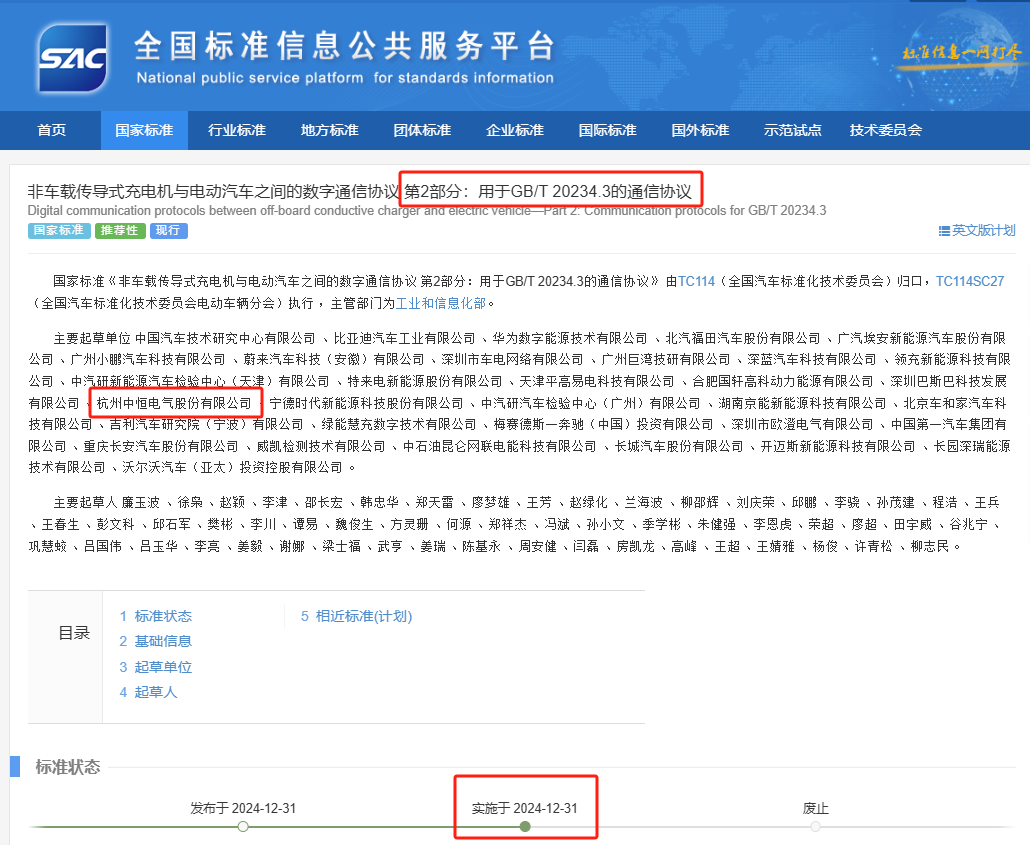Viewport: 1030px width, 845px height.
Task: Navigate to the 国外标准 tab
Action: (700, 130)
